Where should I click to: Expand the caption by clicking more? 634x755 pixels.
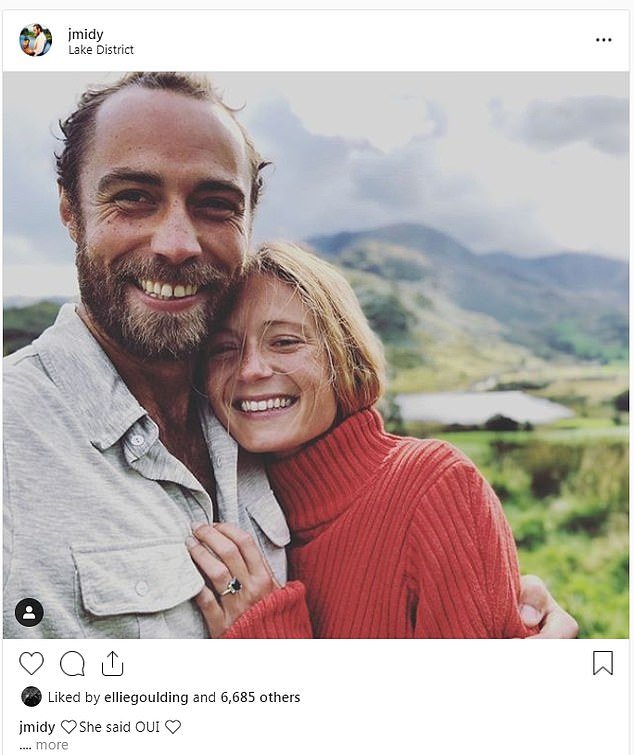[52, 745]
